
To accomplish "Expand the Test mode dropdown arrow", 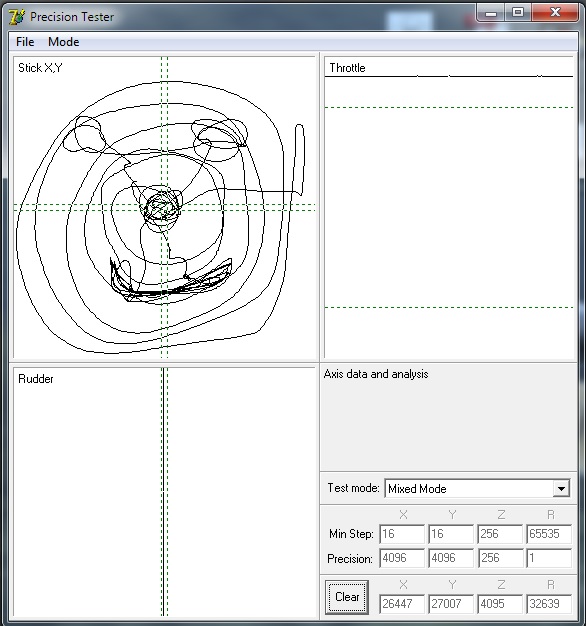I will click(x=561, y=488).
